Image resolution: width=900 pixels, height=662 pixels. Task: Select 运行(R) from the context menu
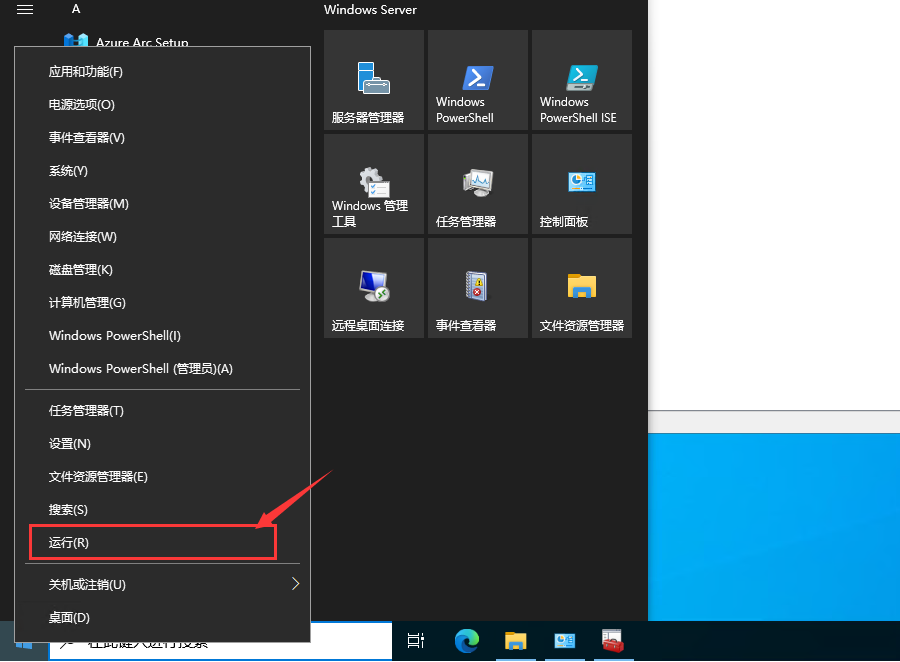click(x=152, y=542)
